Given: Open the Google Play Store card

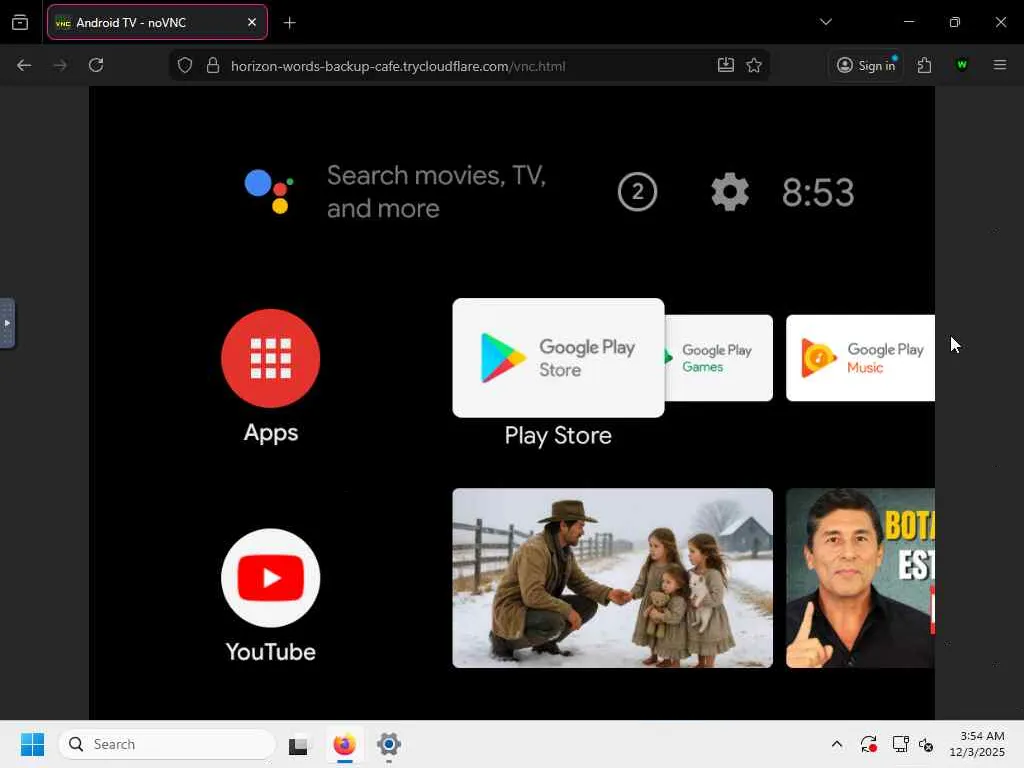Looking at the screenshot, I should [558, 358].
